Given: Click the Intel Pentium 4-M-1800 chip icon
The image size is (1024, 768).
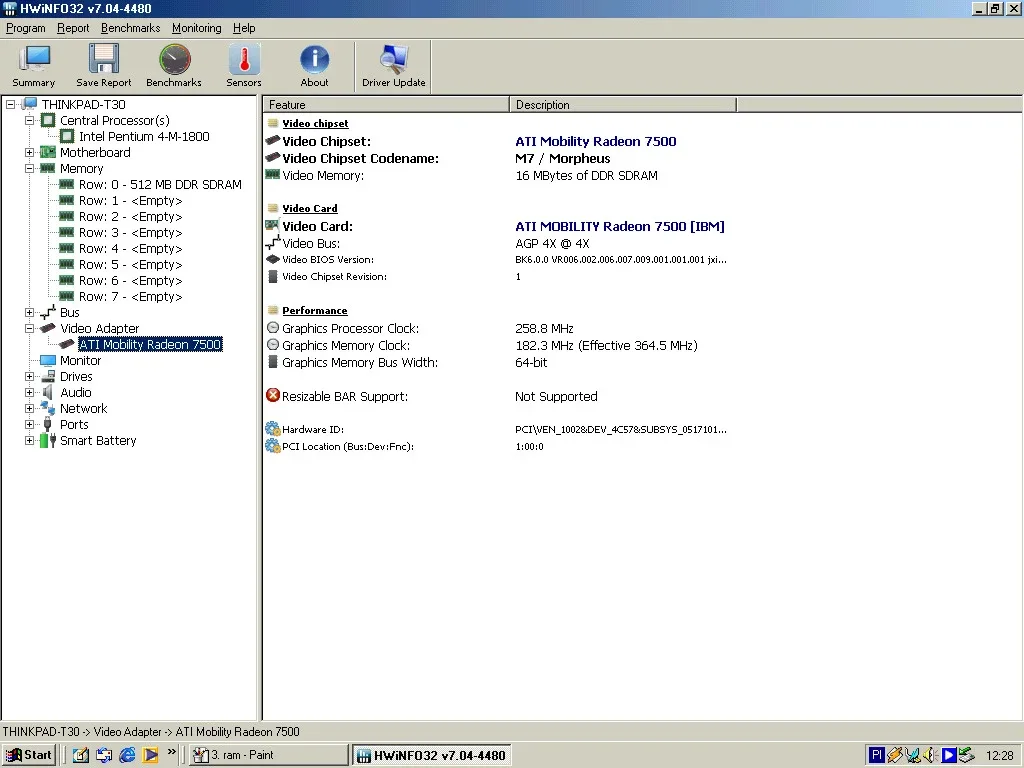Looking at the screenshot, I should pos(67,136).
